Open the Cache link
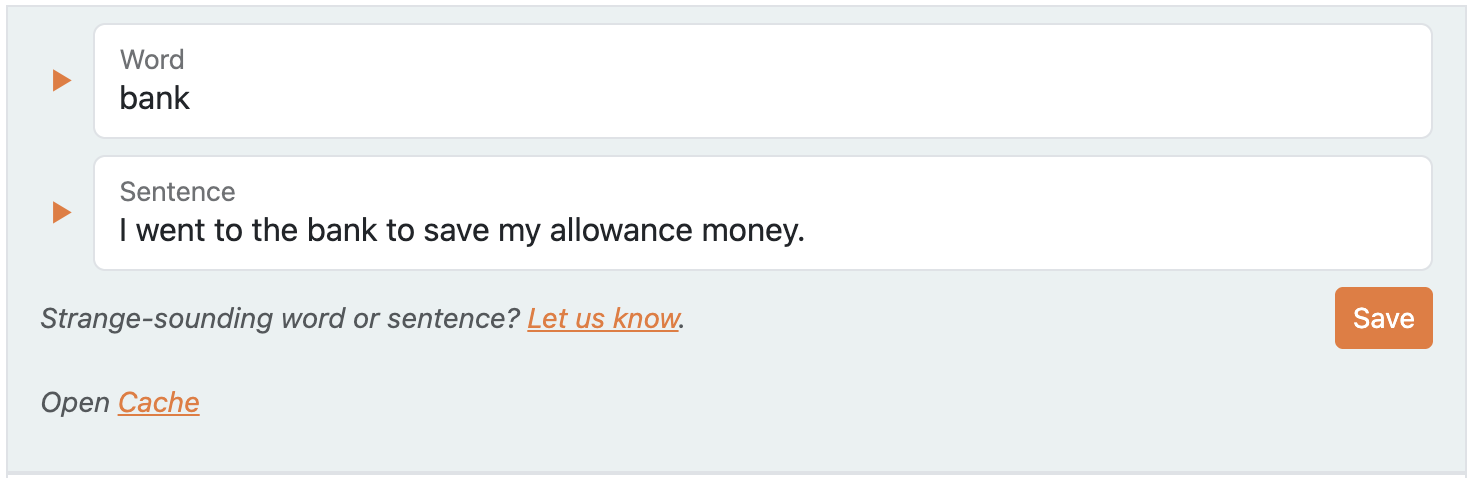This screenshot has width=1472, height=478. pos(159,402)
